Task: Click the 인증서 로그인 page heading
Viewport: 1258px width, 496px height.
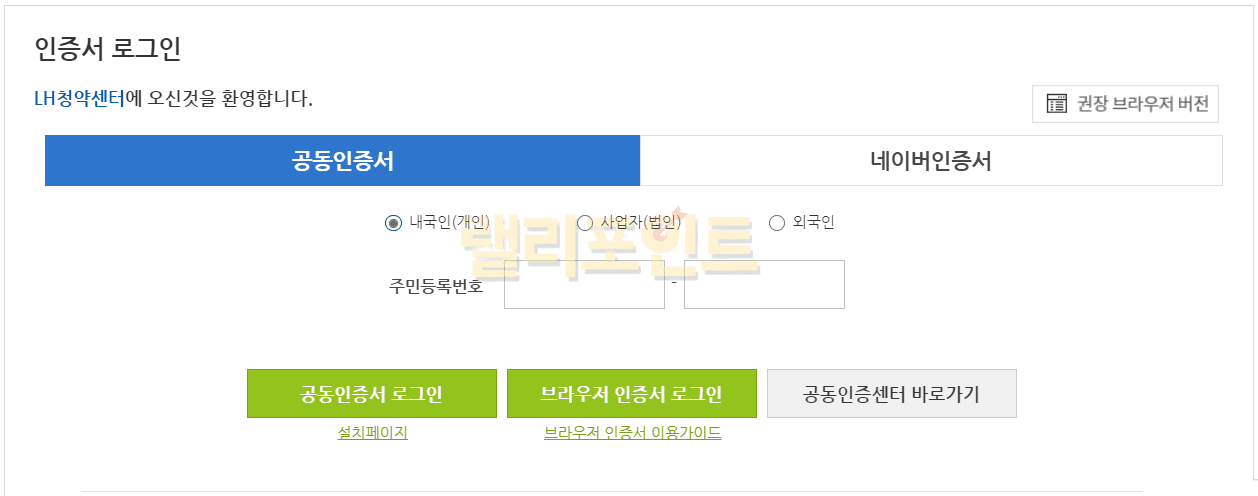Action: pos(107,49)
